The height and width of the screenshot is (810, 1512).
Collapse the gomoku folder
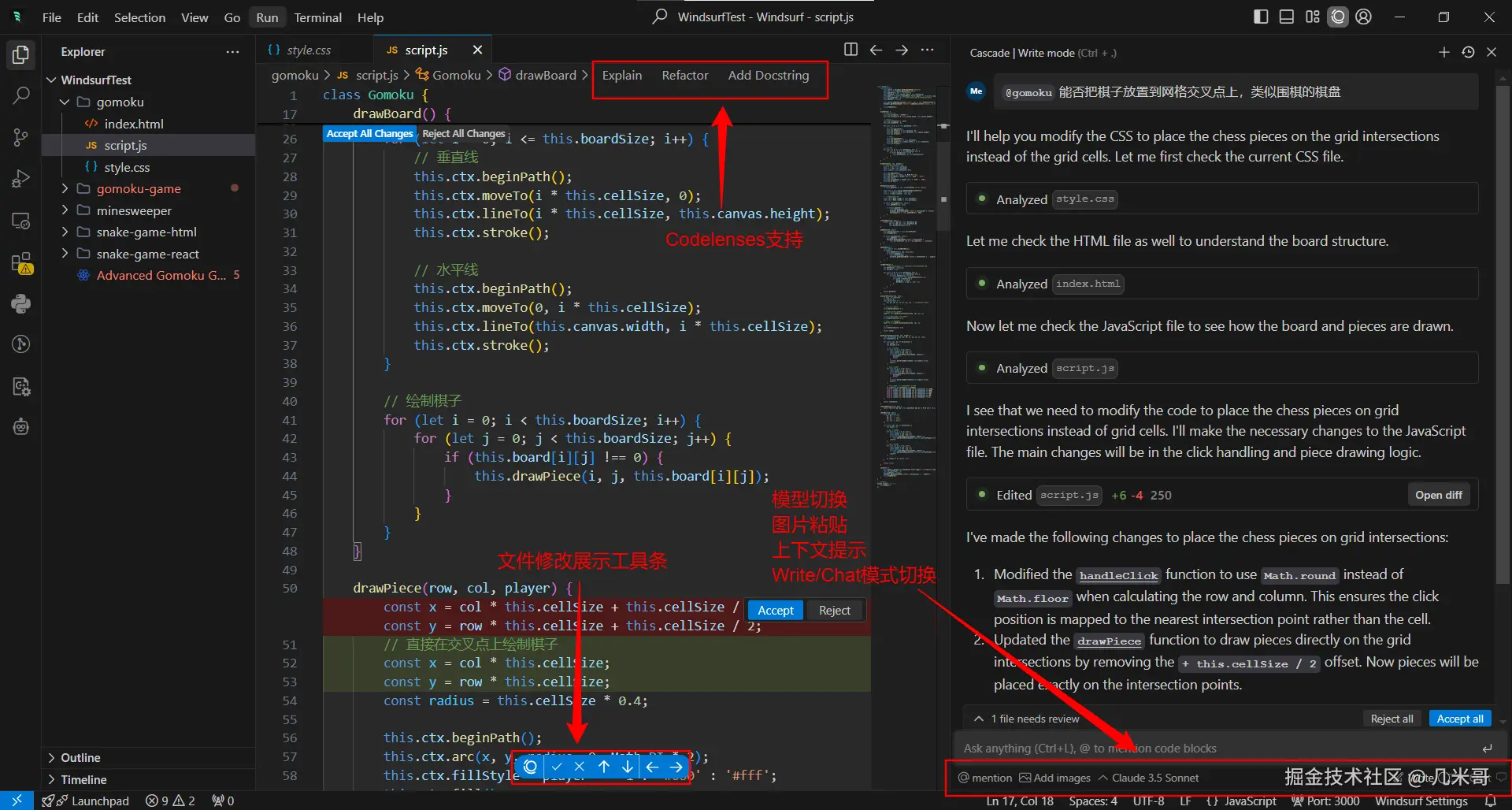point(65,102)
